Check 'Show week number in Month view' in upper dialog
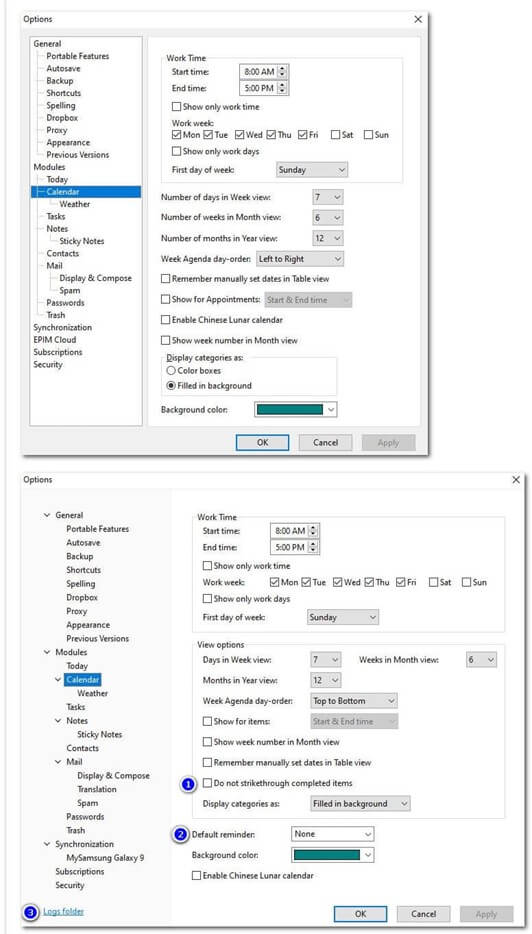532x934 pixels. (165, 341)
